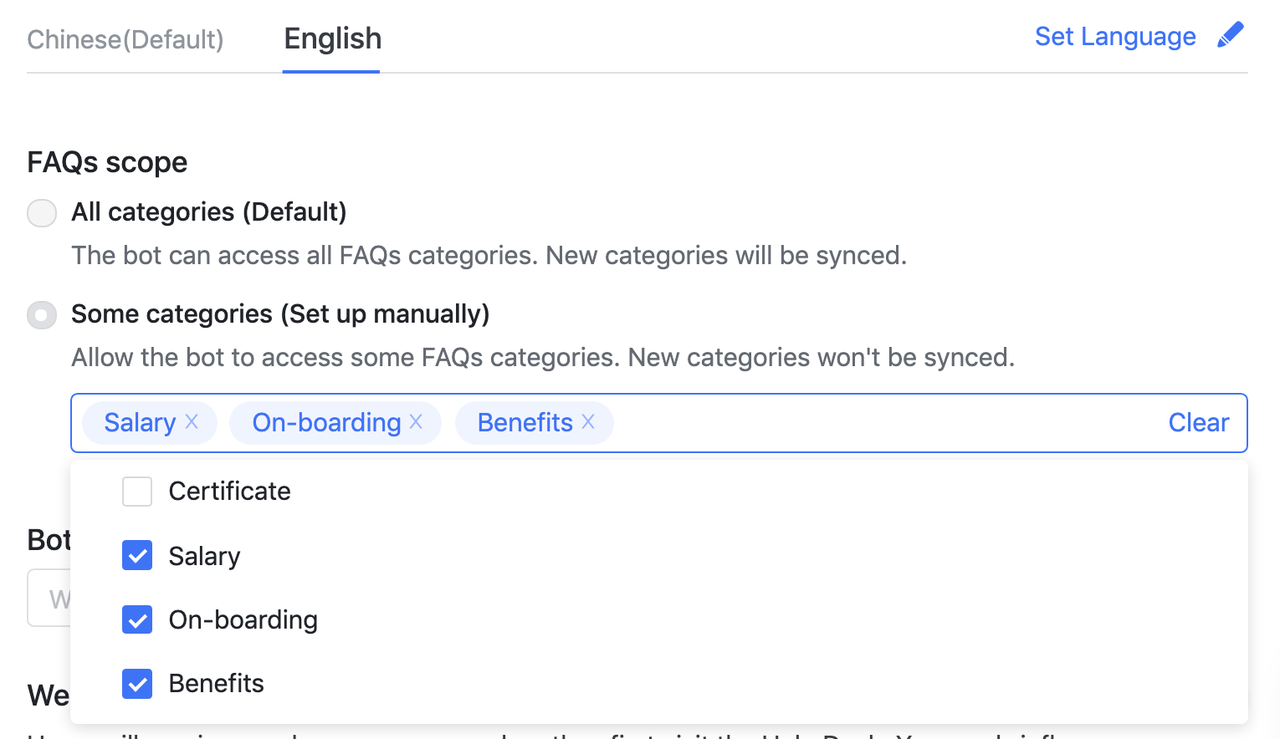
Task: Check the Certificate checkbox
Action: click(x=137, y=491)
